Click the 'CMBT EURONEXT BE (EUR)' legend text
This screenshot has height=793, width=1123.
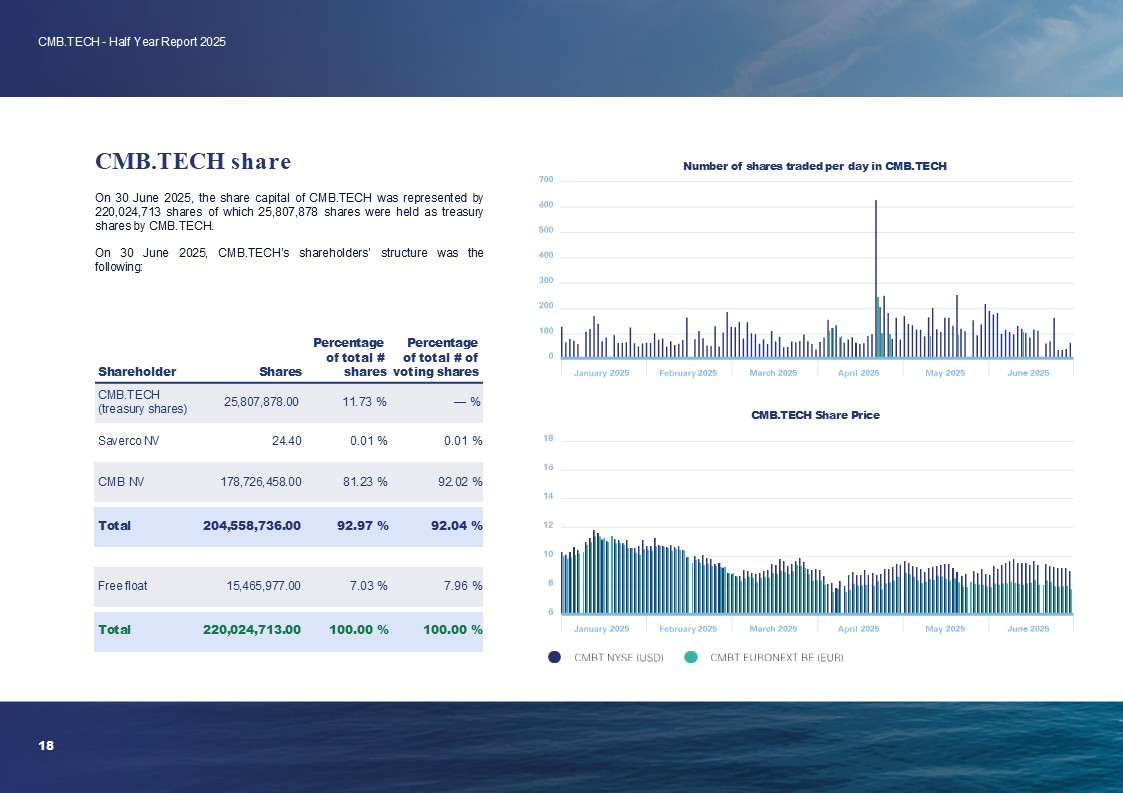point(776,657)
